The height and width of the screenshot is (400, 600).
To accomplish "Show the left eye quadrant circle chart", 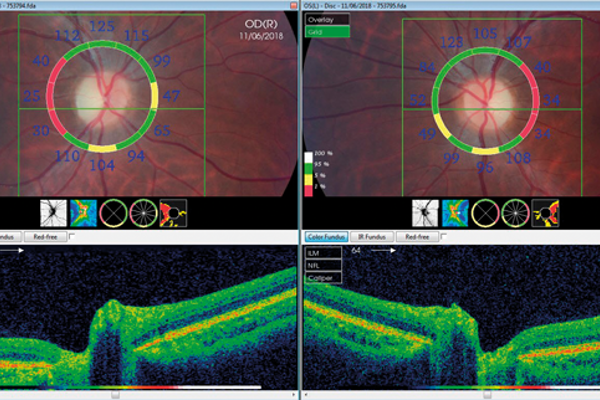I will click(x=486, y=212).
